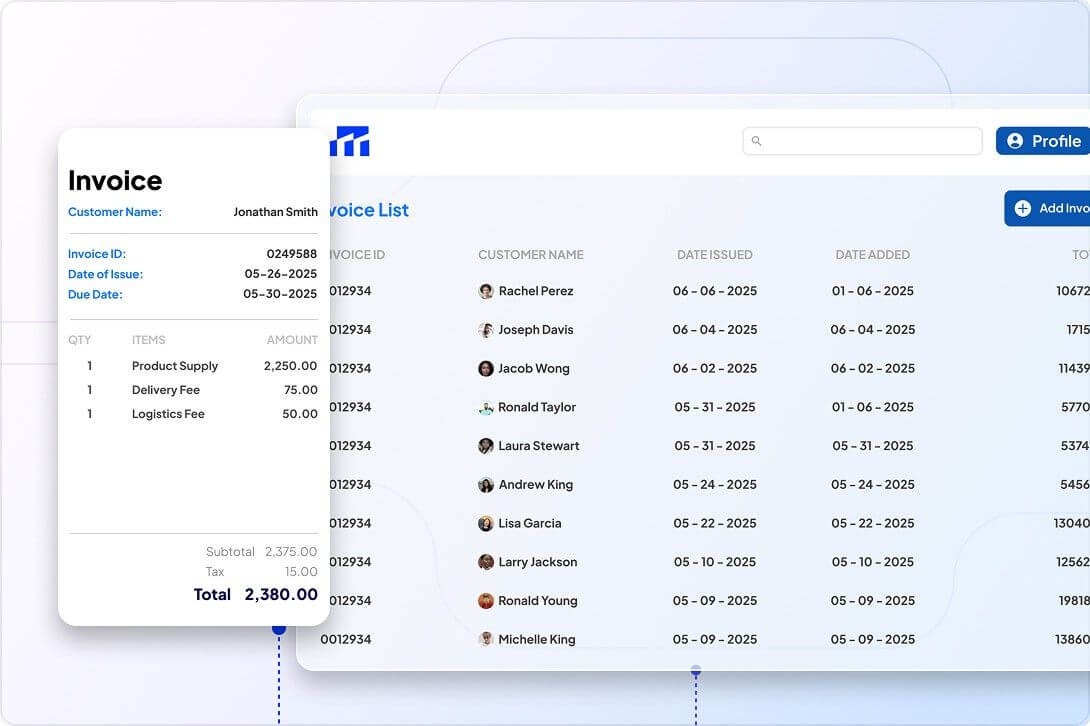Click Andrew King's date issued 05 - 24 - 2025
This screenshot has height=726, width=1090.
(715, 485)
